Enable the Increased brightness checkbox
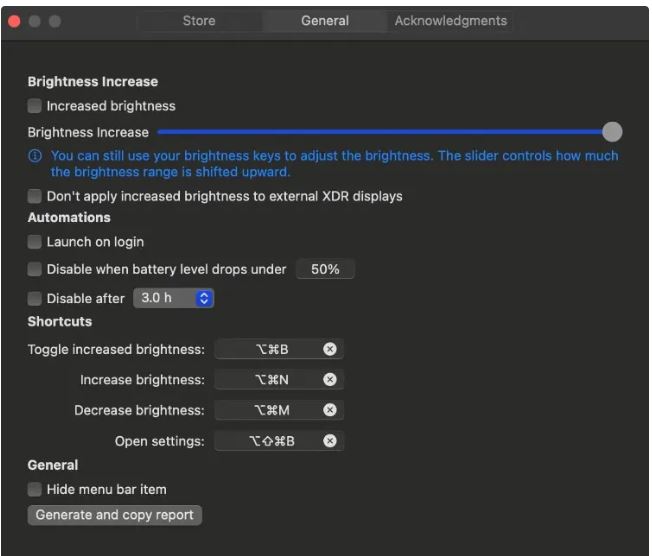Image resolution: width=652 pixels, height=556 pixels. point(35,106)
